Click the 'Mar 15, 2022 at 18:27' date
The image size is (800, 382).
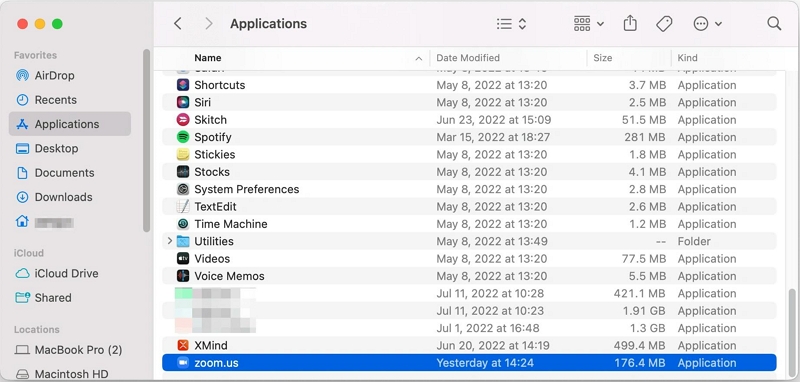click(493, 137)
